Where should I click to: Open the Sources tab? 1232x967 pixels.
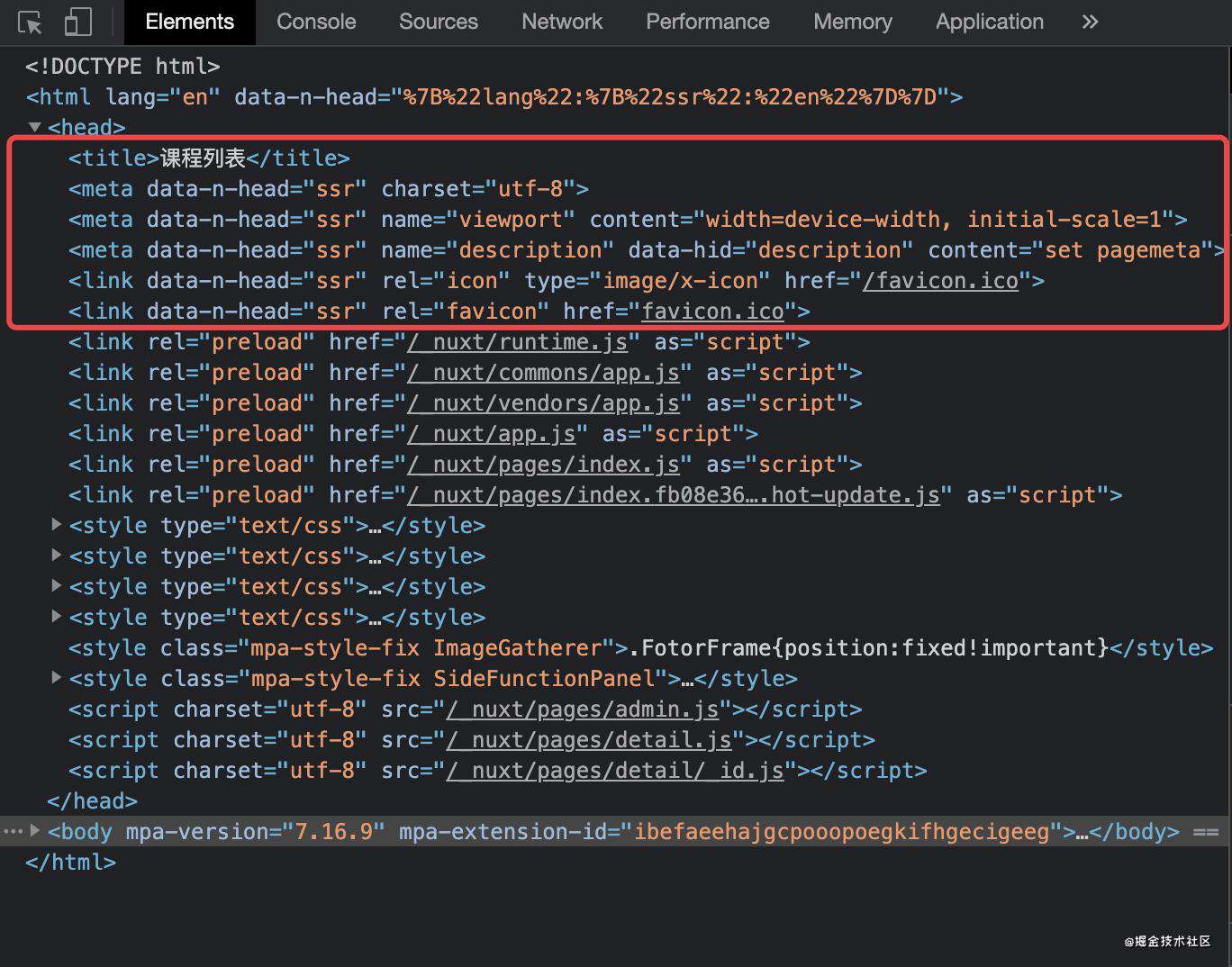tap(439, 22)
